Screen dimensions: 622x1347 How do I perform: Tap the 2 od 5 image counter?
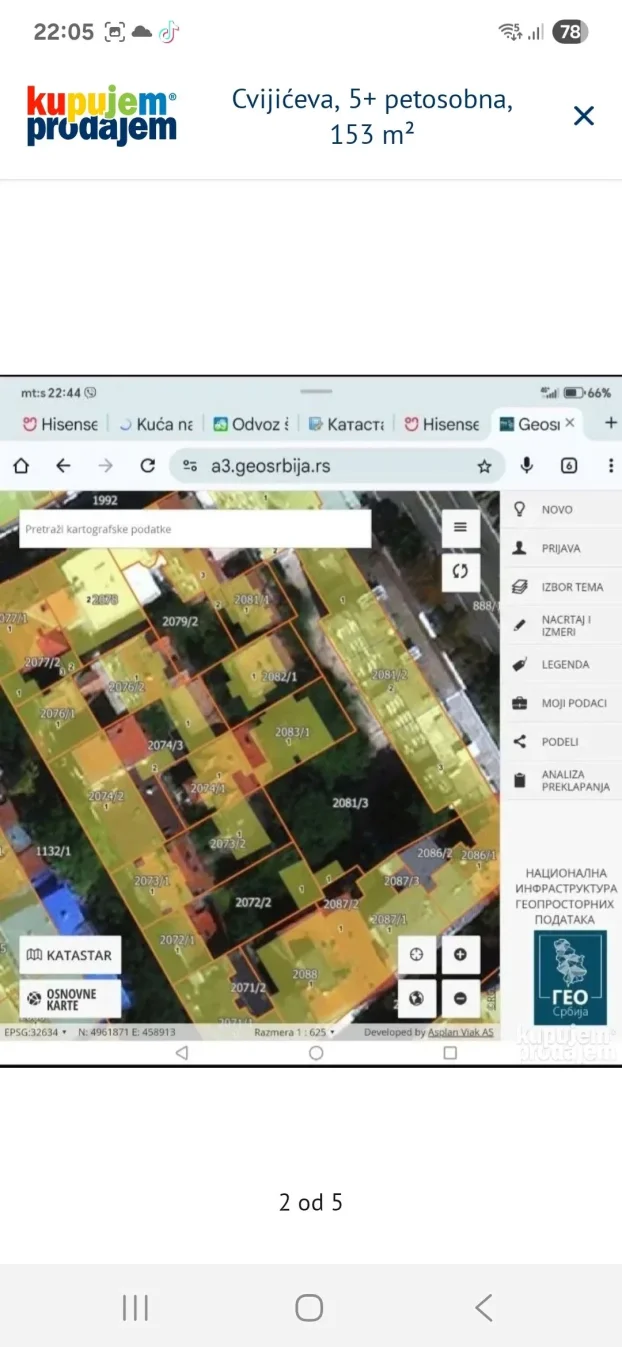pos(311,1202)
